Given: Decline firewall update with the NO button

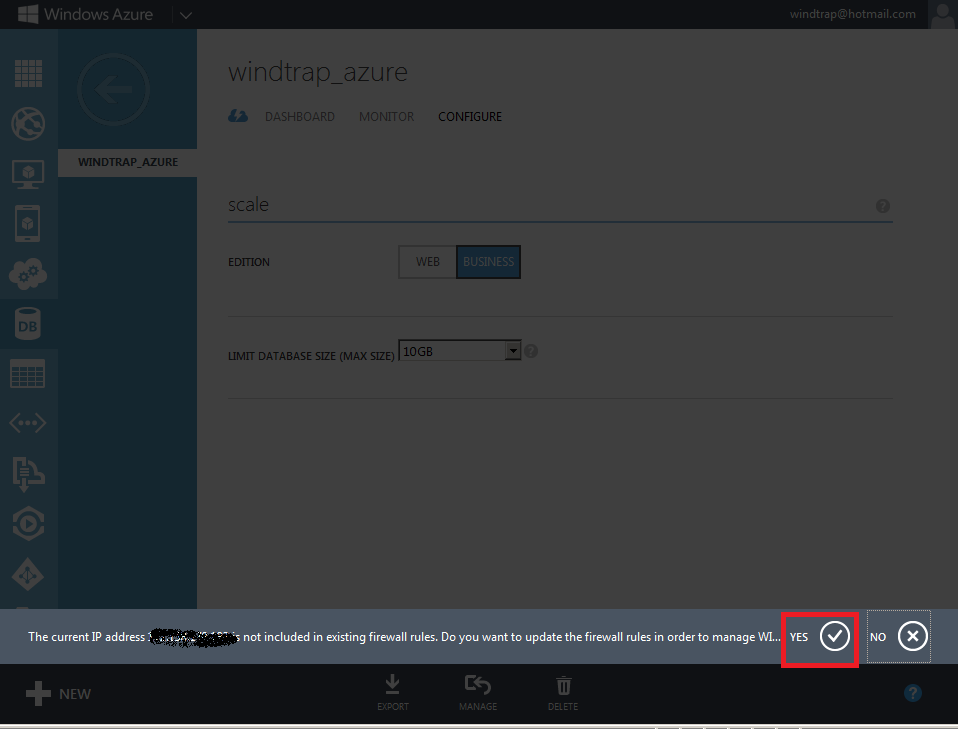Looking at the screenshot, I should pos(899,636).
